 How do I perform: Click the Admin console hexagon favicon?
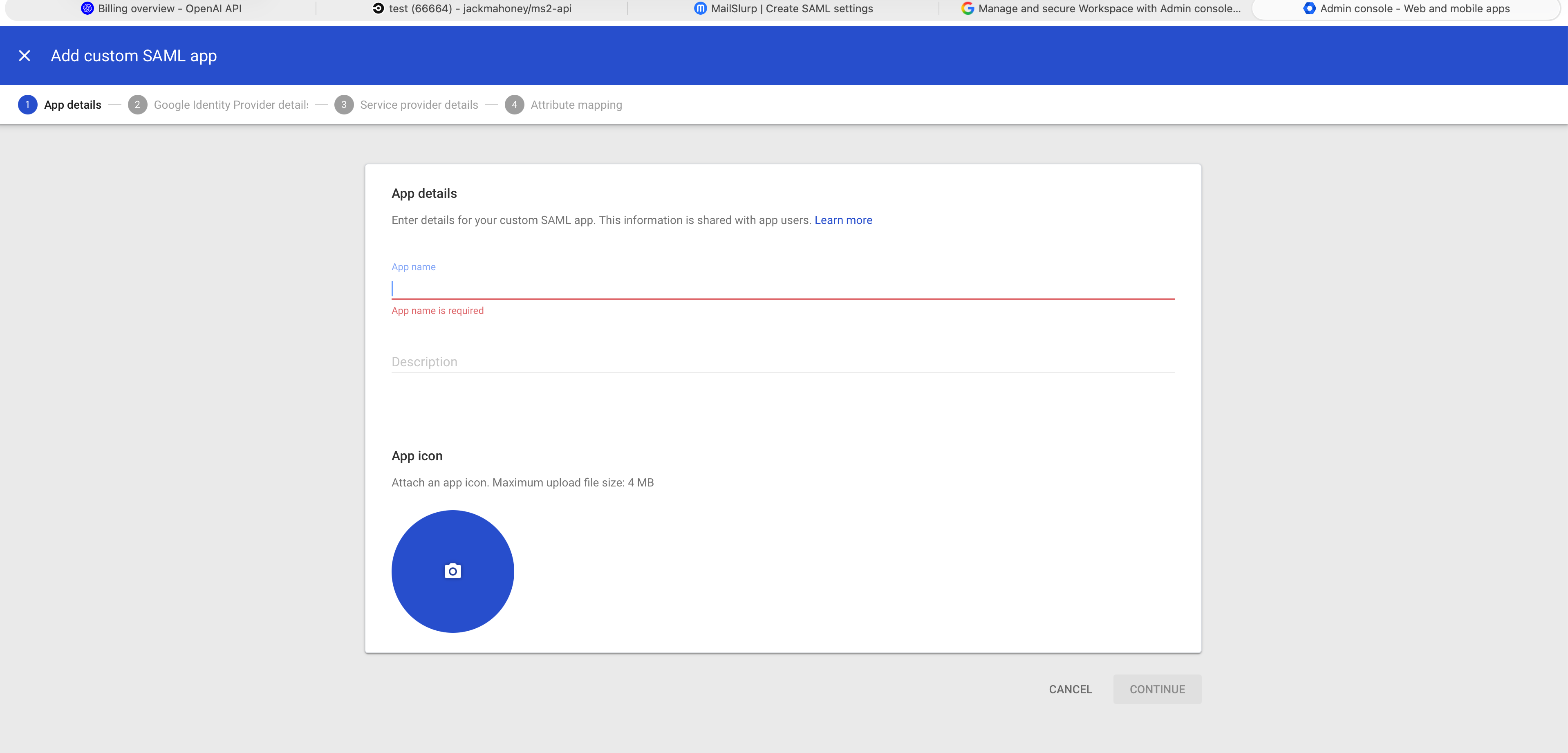click(1309, 9)
